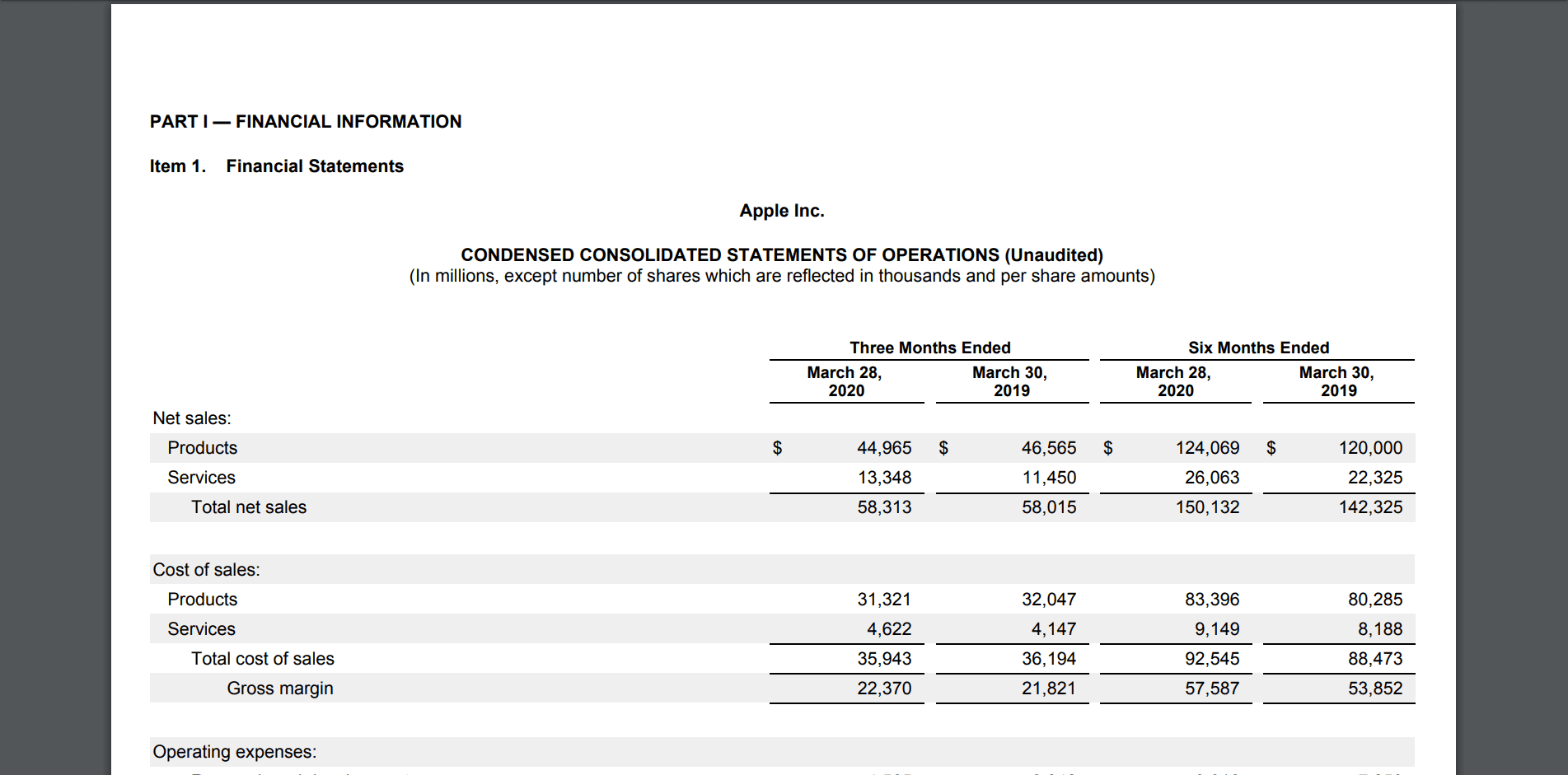Image resolution: width=1568 pixels, height=775 pixels.
Task: Click the Total net sales value 58,015
Action: click(1049, 507)
